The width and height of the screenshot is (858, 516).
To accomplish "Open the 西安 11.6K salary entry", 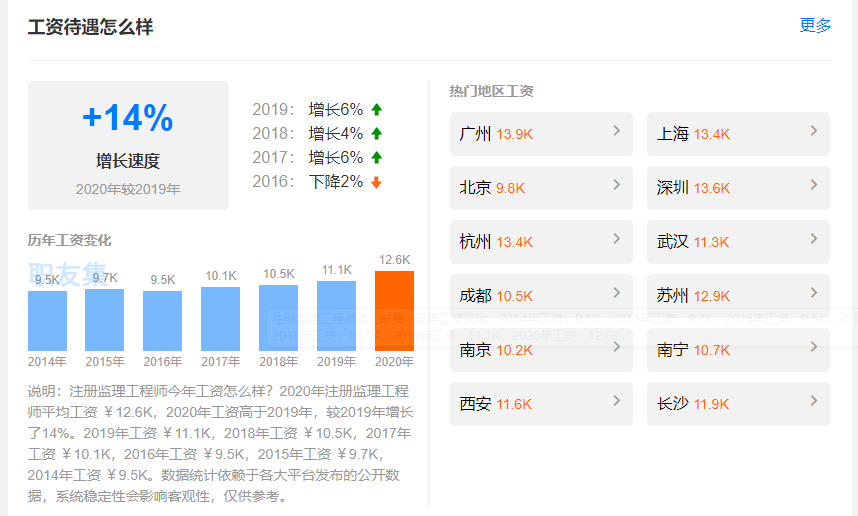I will [x=540, y=404].
